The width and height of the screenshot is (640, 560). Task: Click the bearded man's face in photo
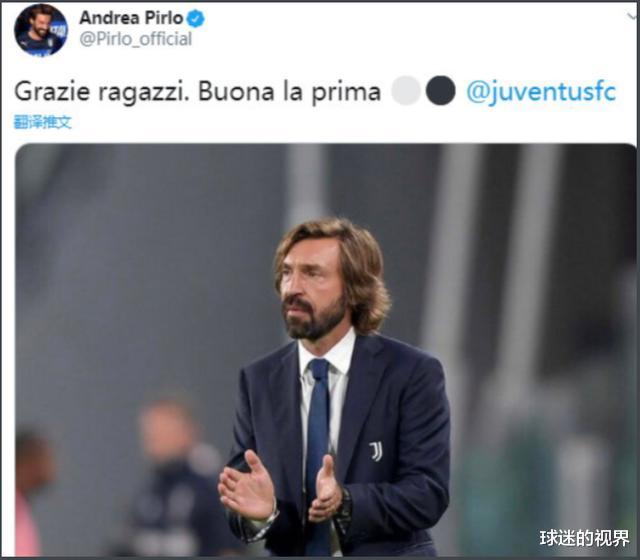point(311,288)
